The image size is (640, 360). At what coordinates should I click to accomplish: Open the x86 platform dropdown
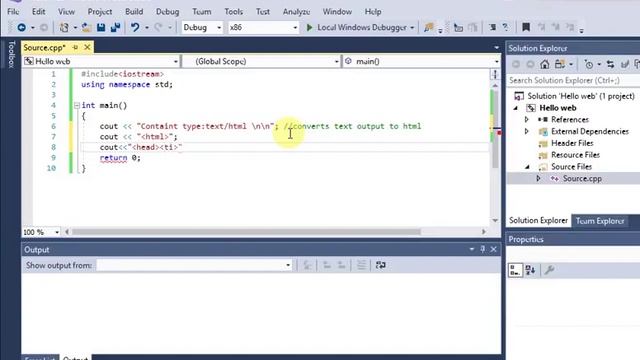point(295,27)
